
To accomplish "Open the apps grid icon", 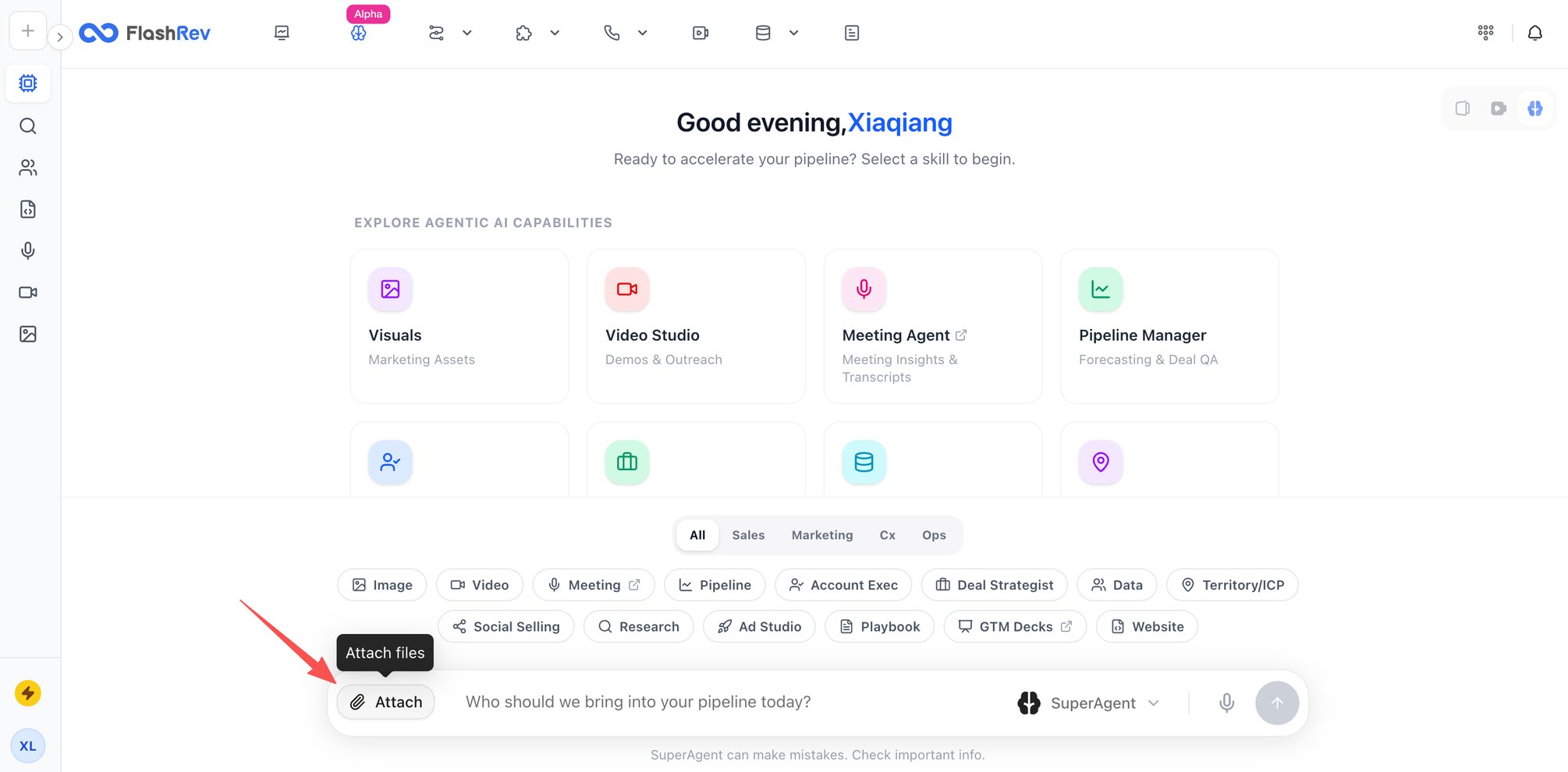I will [1485, 33].
